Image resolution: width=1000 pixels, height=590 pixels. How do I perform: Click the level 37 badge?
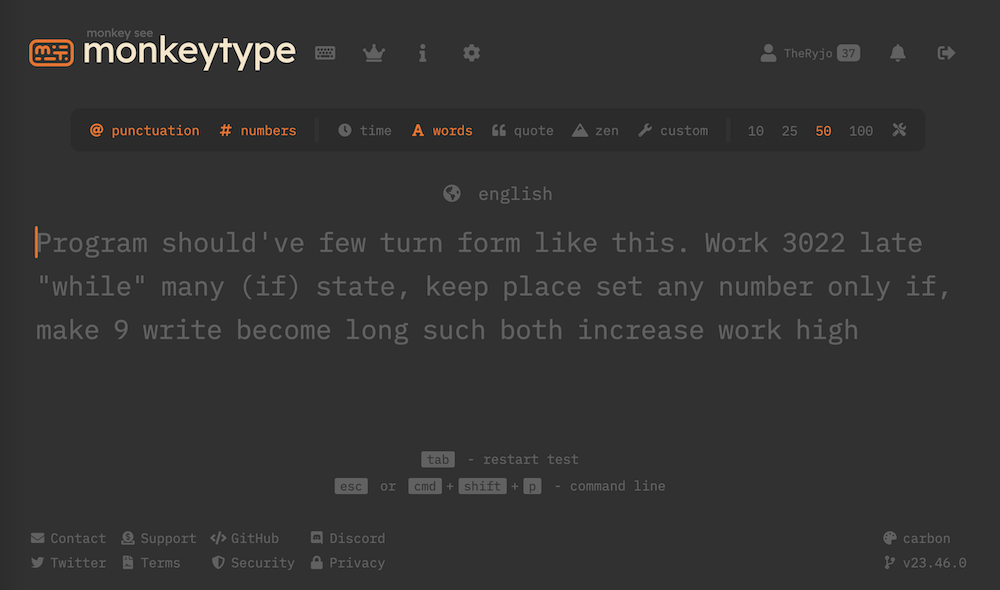[x=848, y=53]
